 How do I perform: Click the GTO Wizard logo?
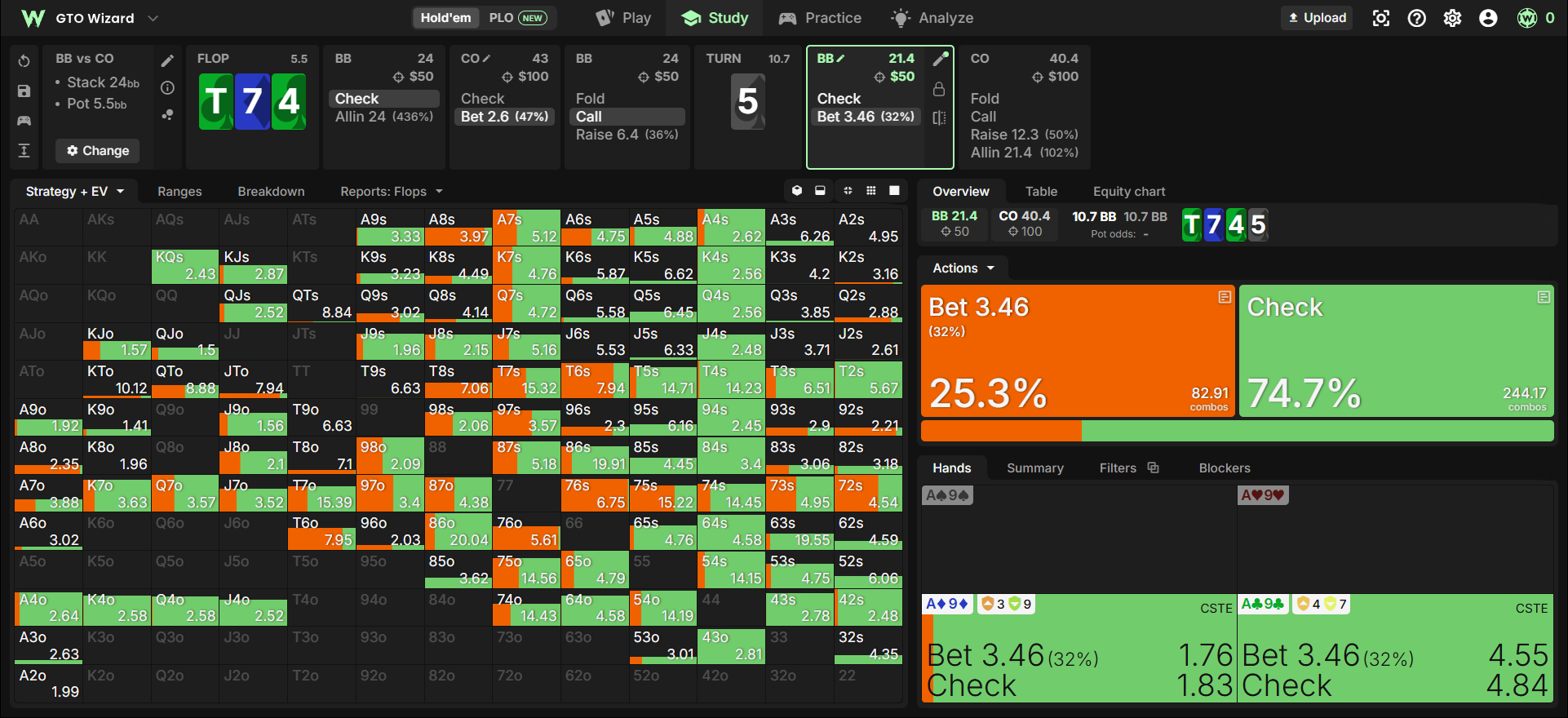click(33, 18)
